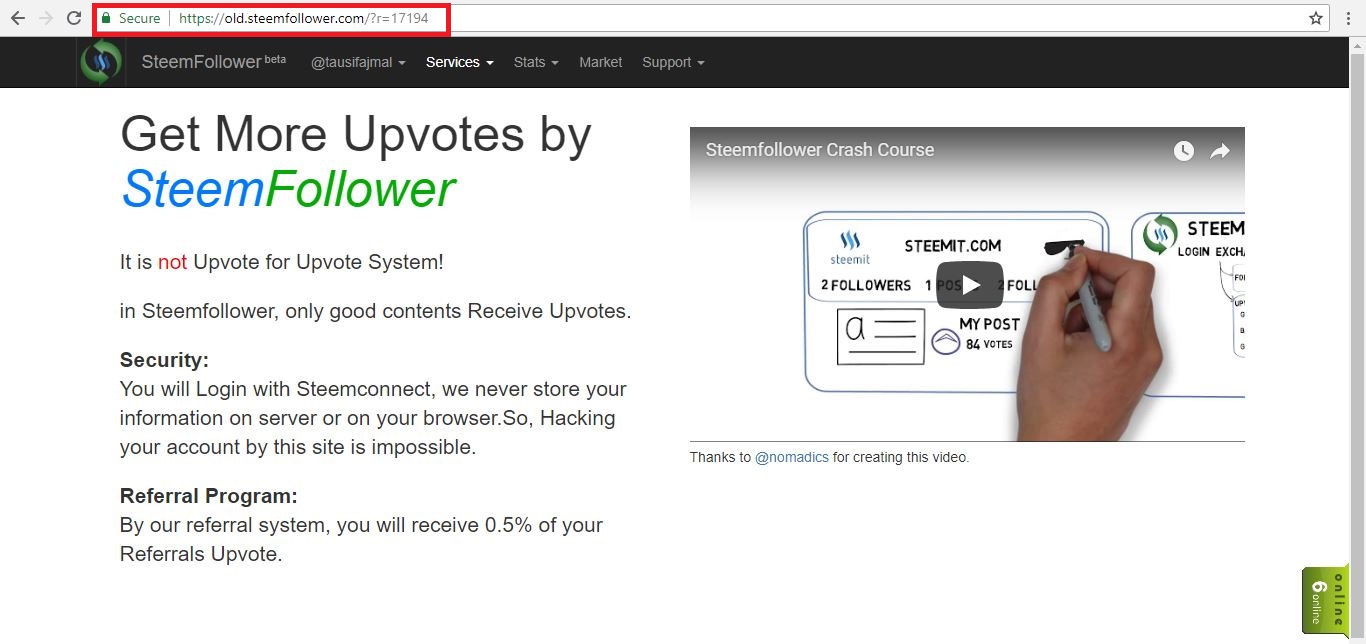The width and height of the screenshot is (1366, 644).
Task: Click the SteemFollower logo icon
Action: 100,62
